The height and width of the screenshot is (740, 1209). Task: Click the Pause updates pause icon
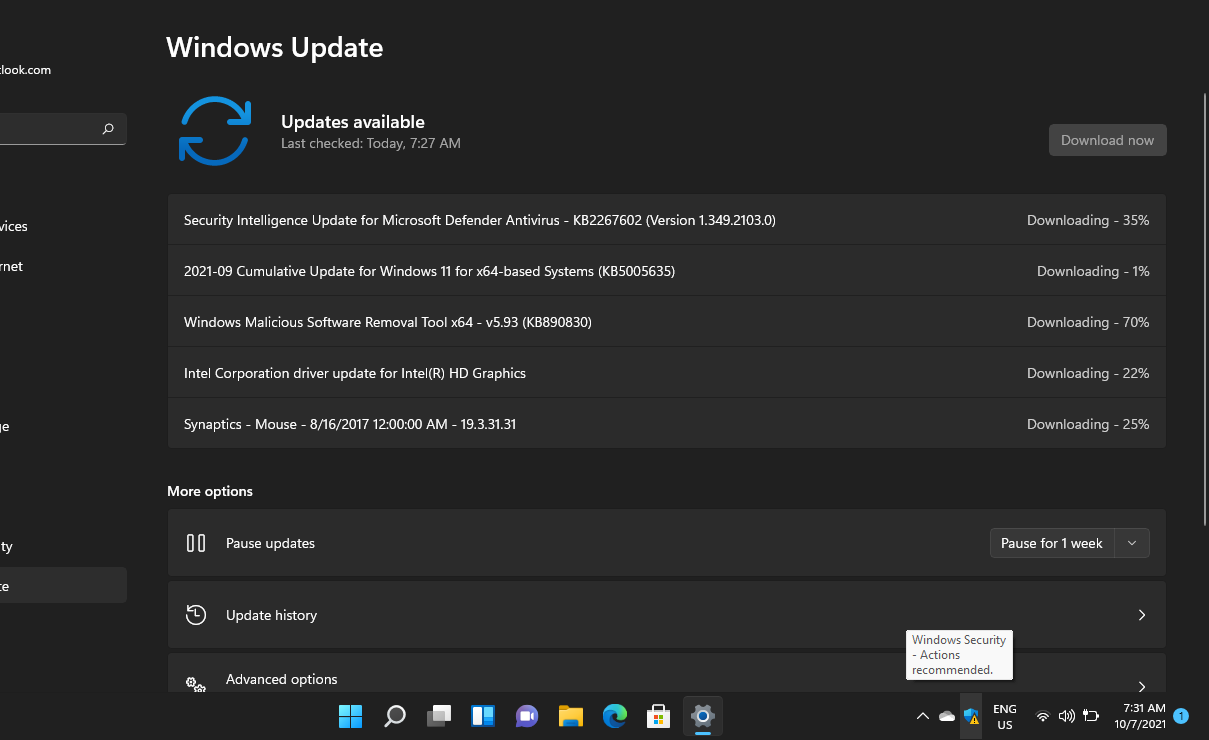coord(196,543)
